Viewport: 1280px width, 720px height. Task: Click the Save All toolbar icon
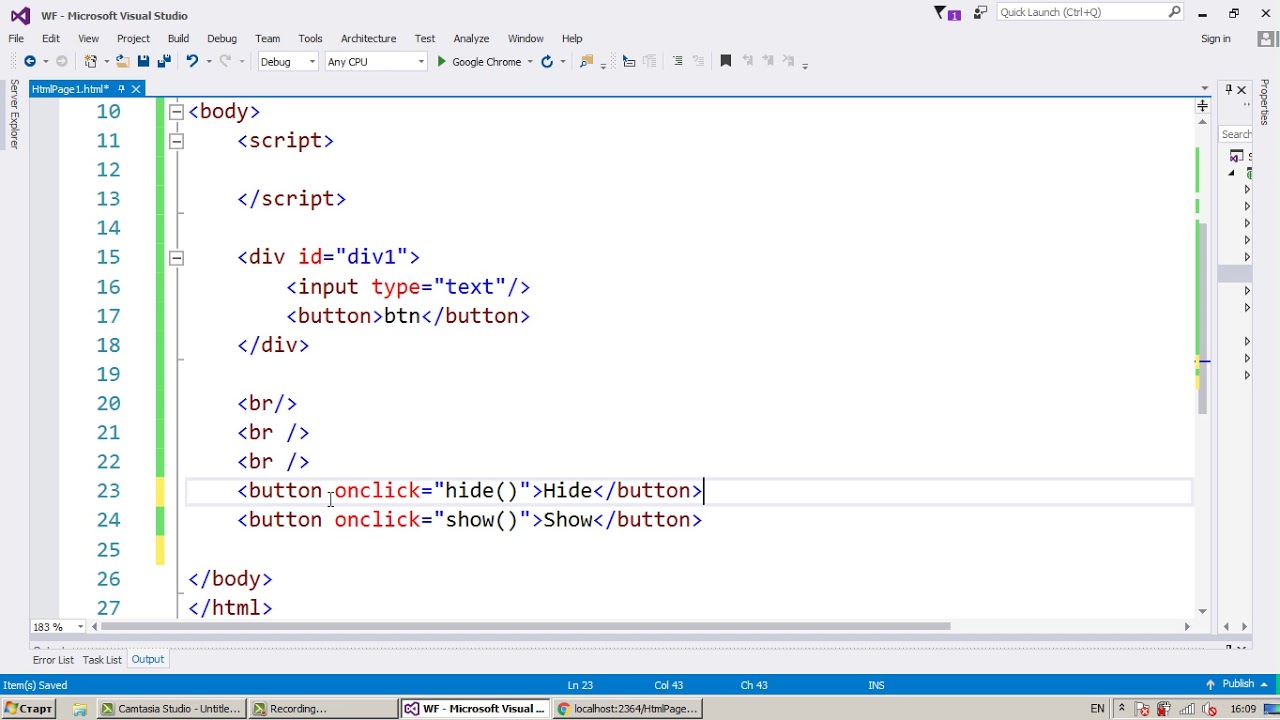tap(164, 62)
